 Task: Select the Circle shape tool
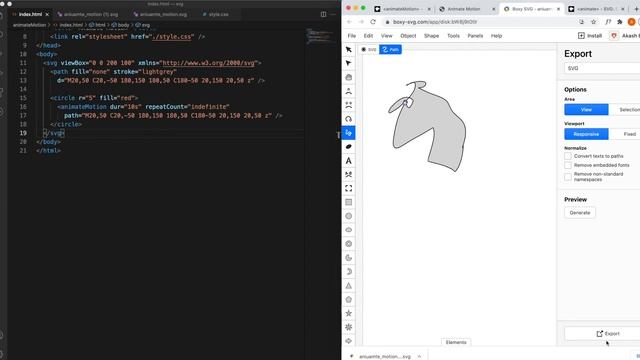[349, 216]
